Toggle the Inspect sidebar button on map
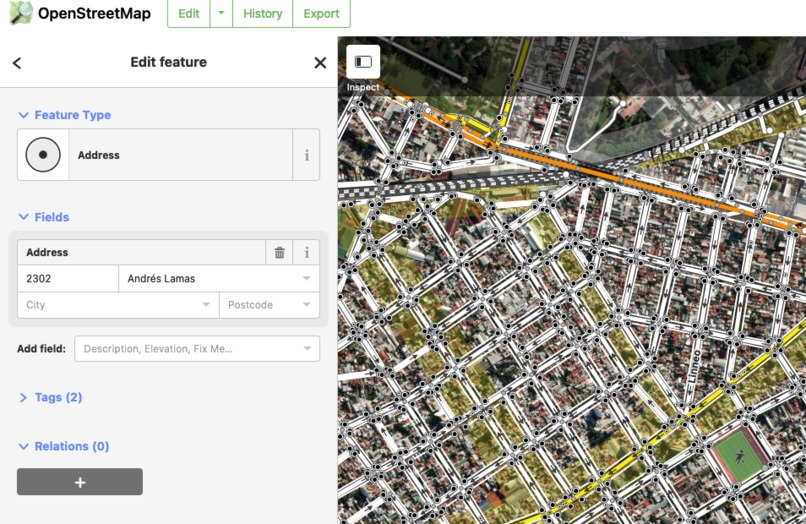This screenshot has width=806, height=524. tap(363, 62)
